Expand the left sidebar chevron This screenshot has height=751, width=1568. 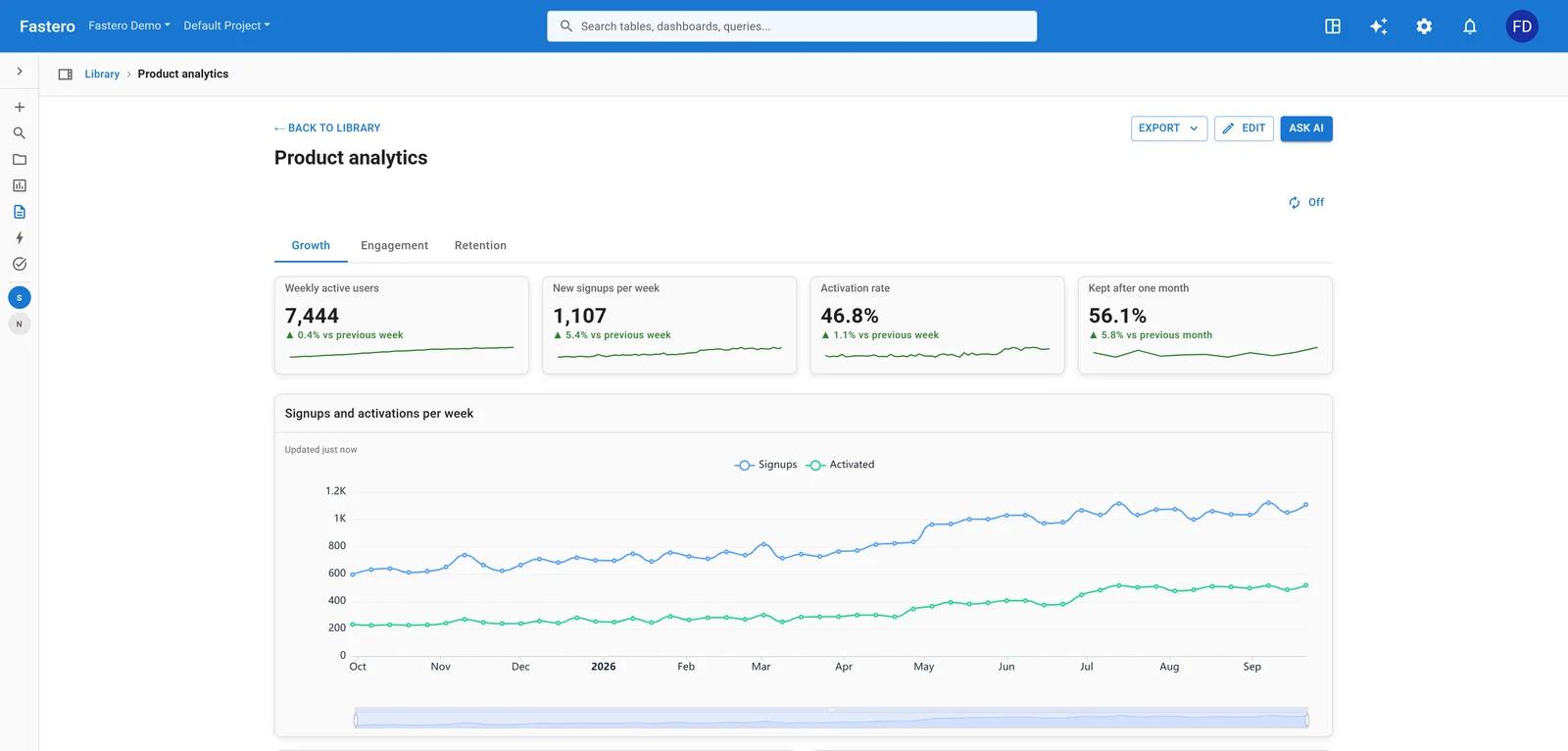19,72
